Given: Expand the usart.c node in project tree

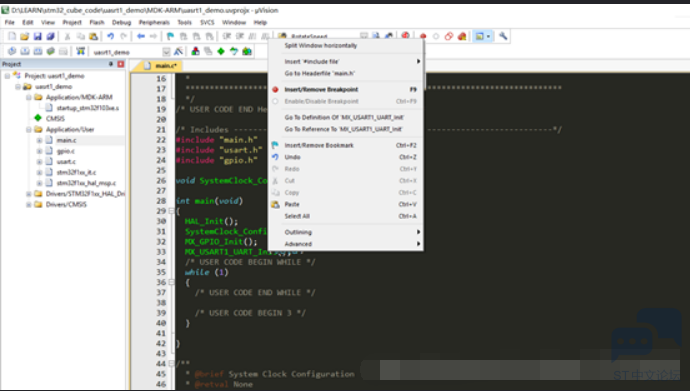Looking at the screenshot, I should point(39,162).
